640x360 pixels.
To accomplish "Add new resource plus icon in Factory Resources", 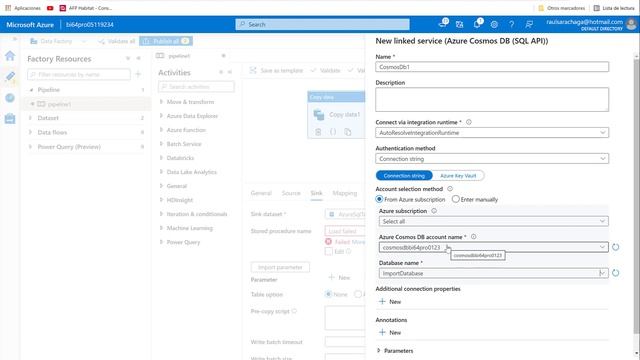I will [138, 74].
